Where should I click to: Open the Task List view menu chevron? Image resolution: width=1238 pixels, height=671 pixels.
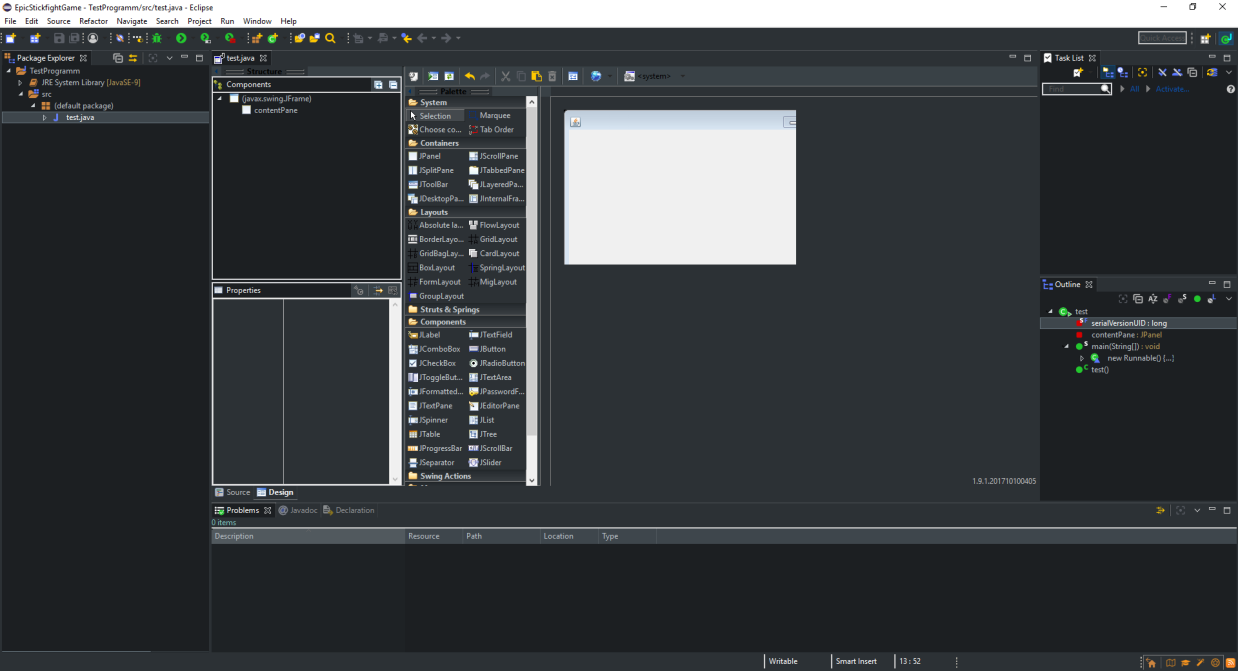pyautogui.click(x=1229, y=73)
